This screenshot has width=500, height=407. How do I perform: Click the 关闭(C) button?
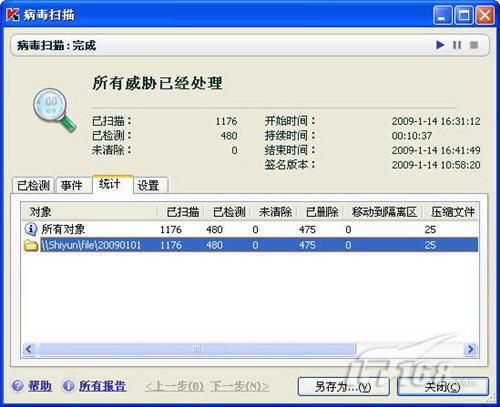click(x=443, y=387)
